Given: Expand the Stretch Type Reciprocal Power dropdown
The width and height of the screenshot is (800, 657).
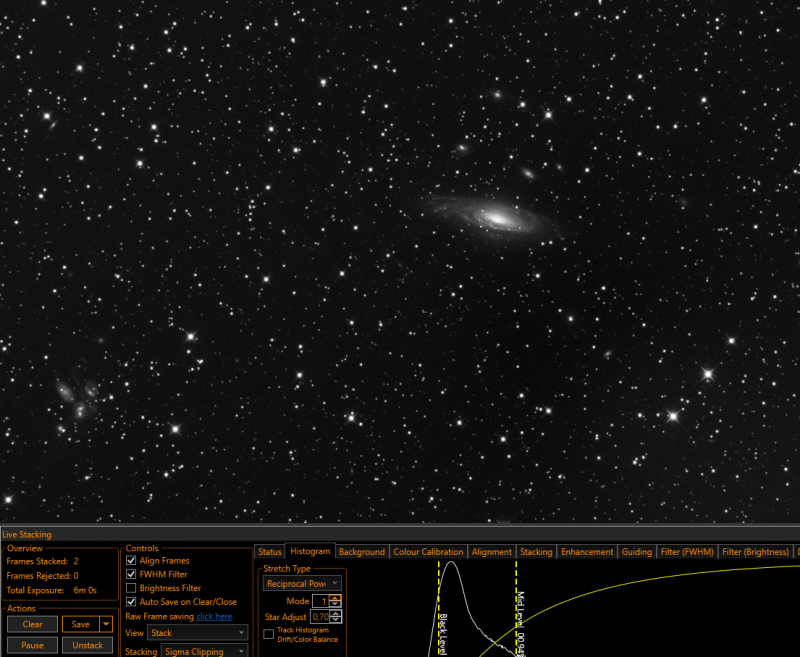Looking at the screenshot, I should coord(302,584).
